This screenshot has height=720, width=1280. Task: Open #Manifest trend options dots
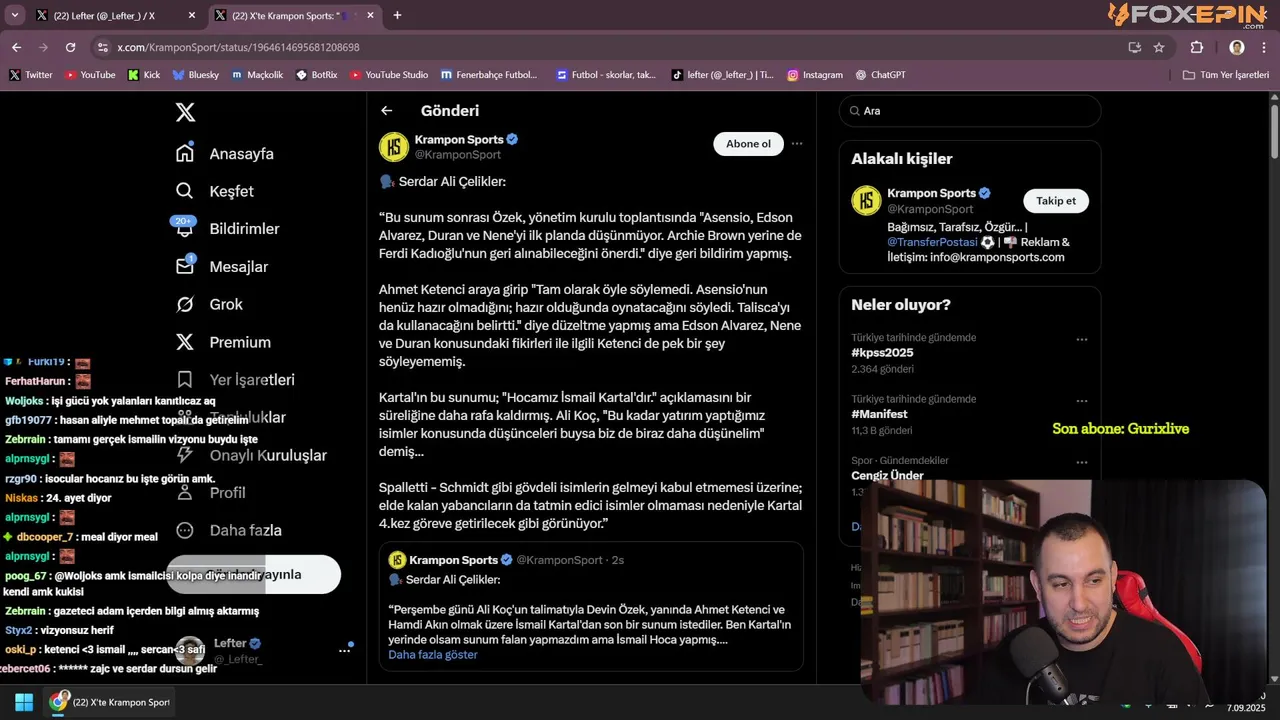click(x=1082, y=401)
